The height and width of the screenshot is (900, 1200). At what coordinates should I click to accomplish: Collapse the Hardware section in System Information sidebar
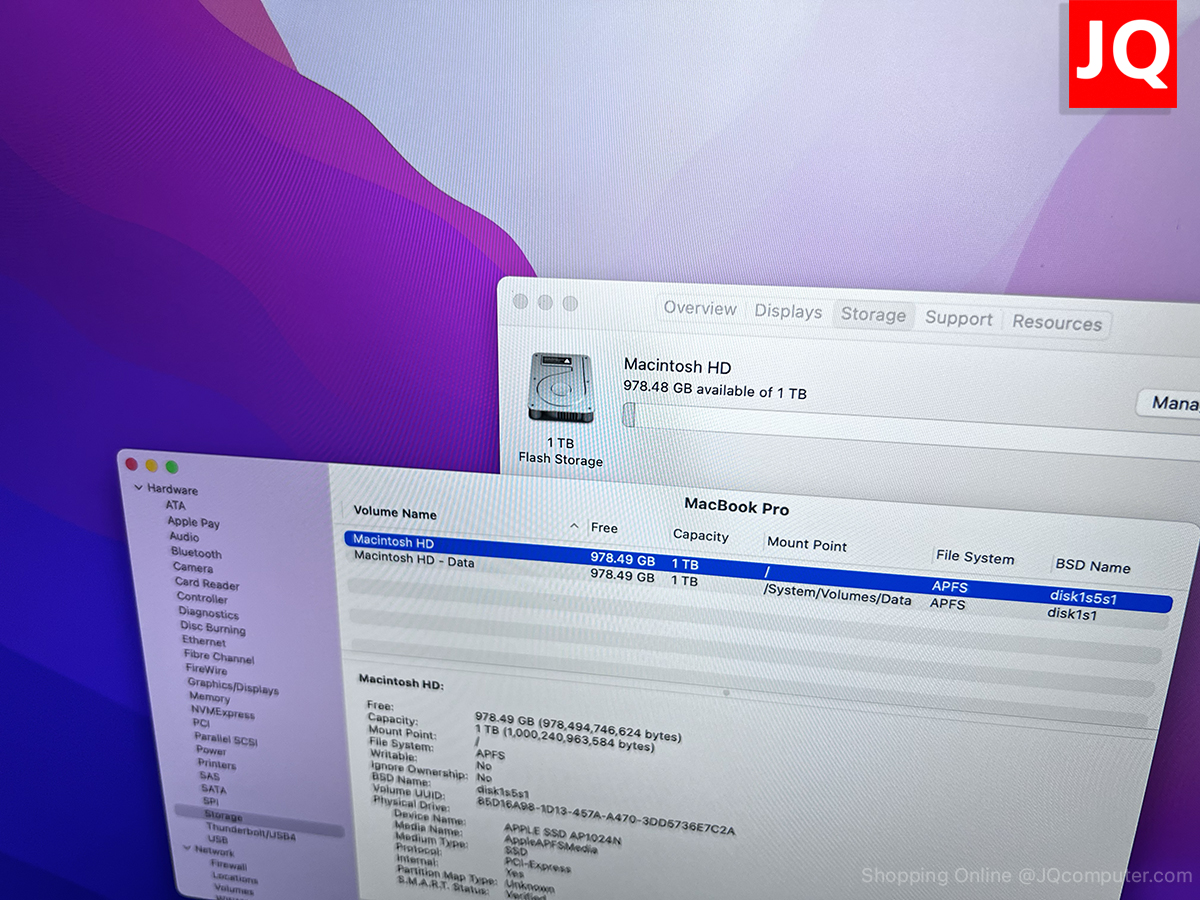139,488
